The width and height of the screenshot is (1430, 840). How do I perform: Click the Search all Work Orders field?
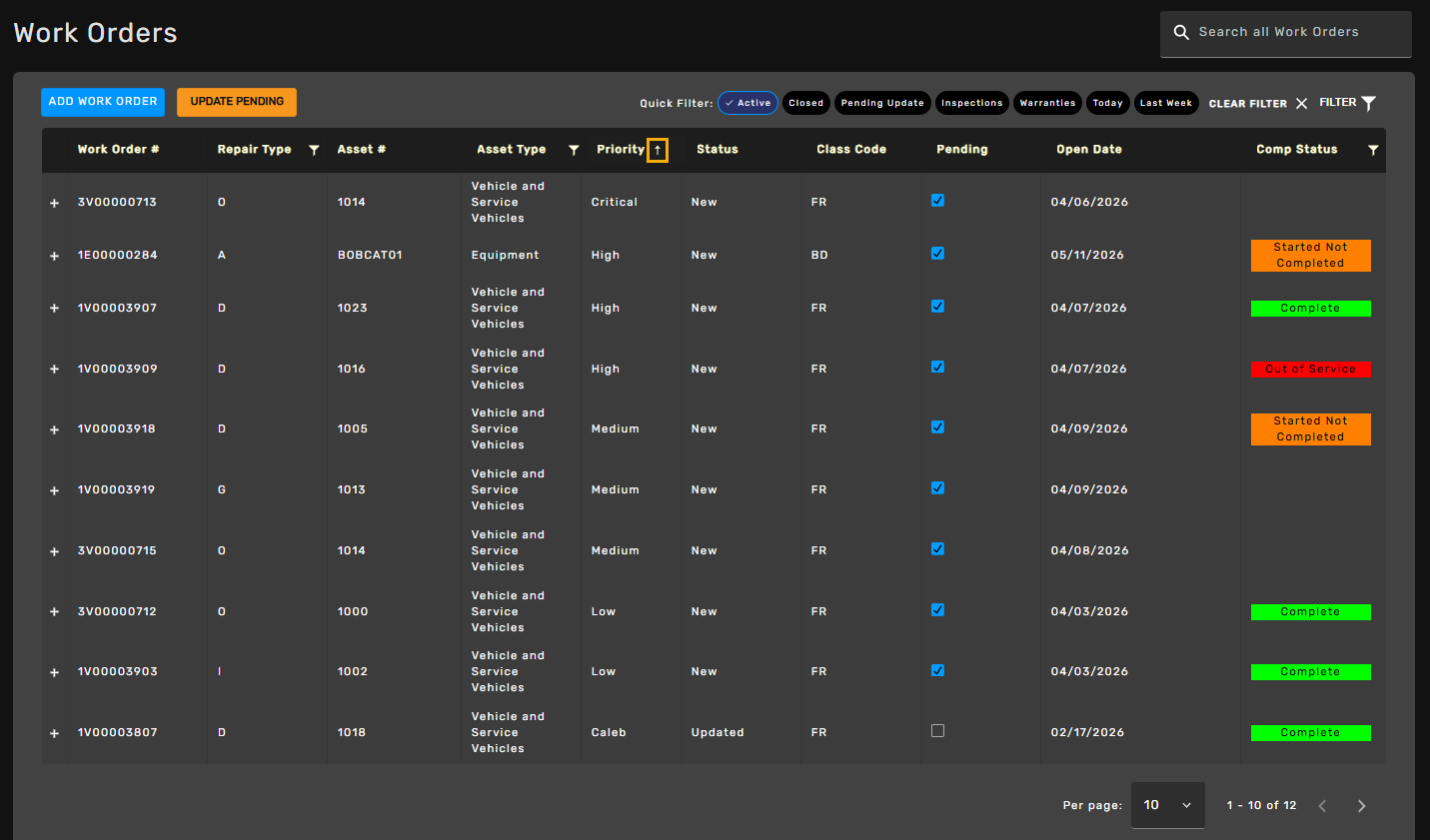(1286, 33)
